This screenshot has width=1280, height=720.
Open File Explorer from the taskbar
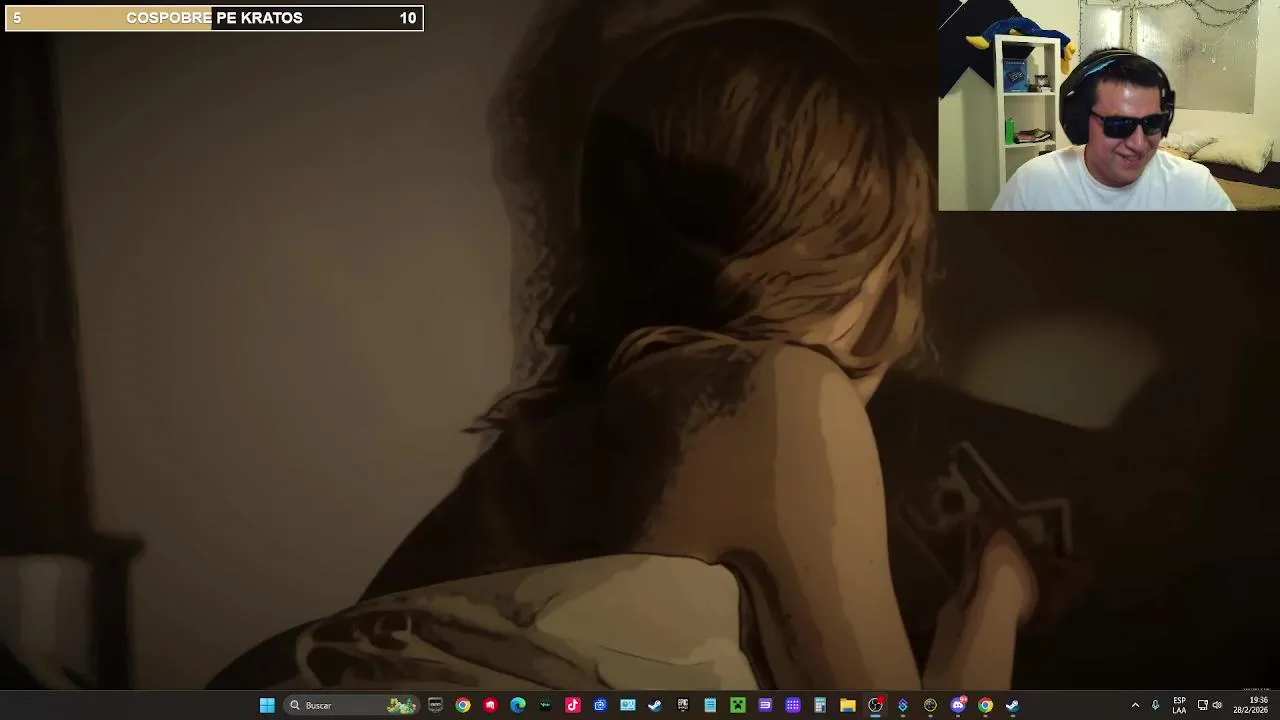click(x=848, y=705)
